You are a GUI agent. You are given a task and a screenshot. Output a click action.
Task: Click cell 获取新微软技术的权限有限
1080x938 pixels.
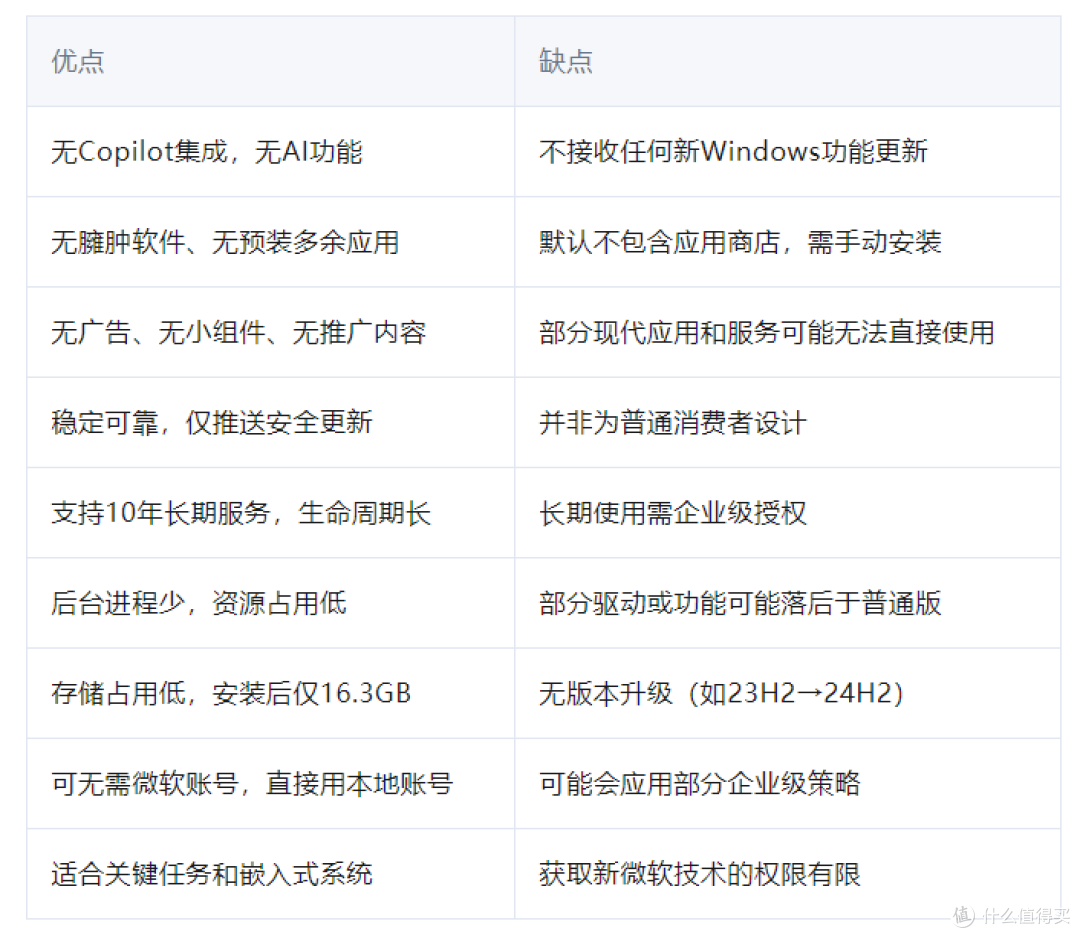click(x=787, y=873)
